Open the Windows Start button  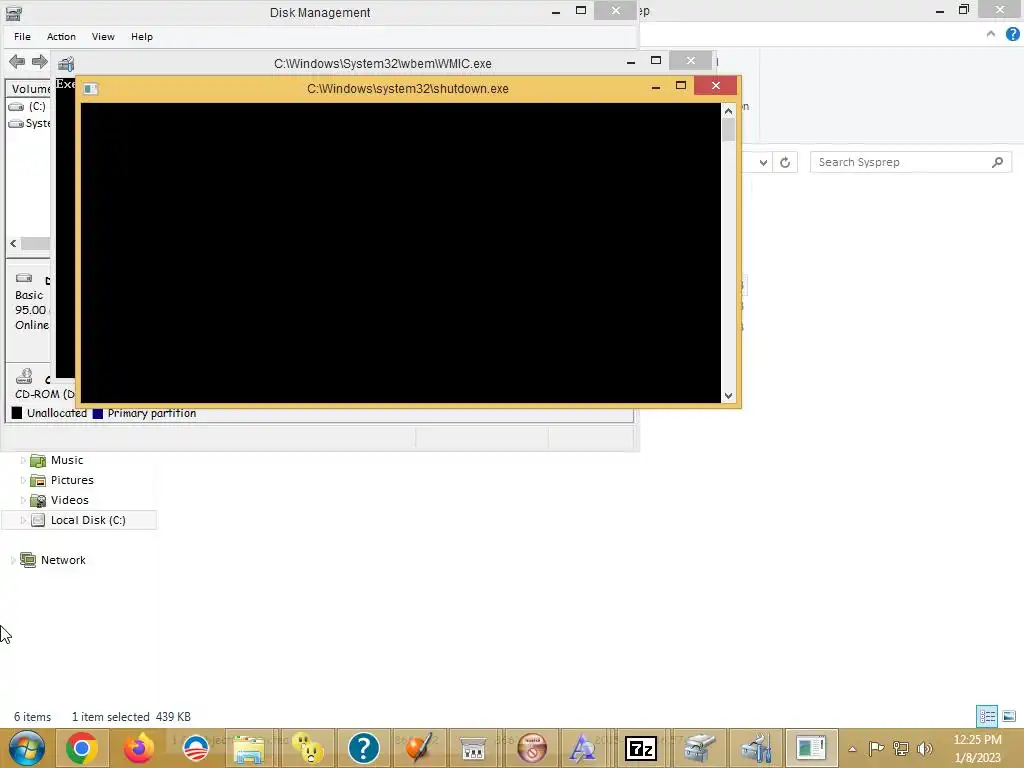[x=27, y=748]
